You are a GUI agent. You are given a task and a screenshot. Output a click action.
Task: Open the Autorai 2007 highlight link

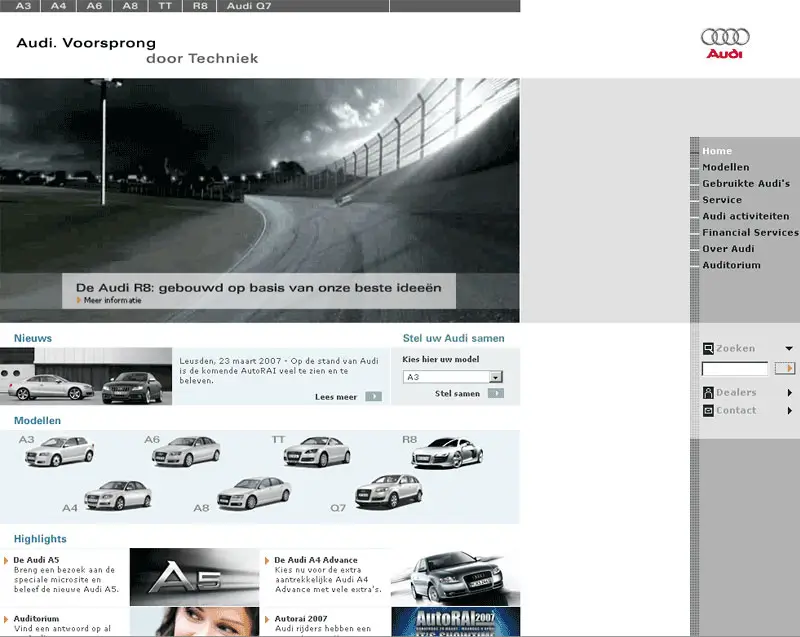click(301, 619)
